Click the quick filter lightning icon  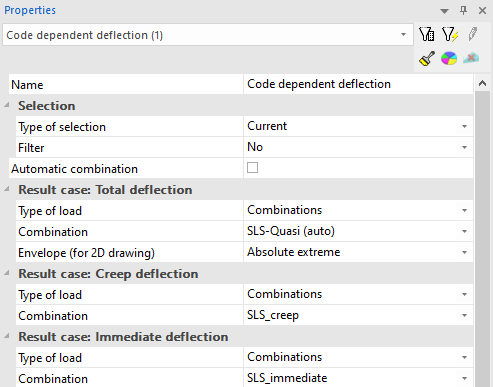tap(450, 34)
